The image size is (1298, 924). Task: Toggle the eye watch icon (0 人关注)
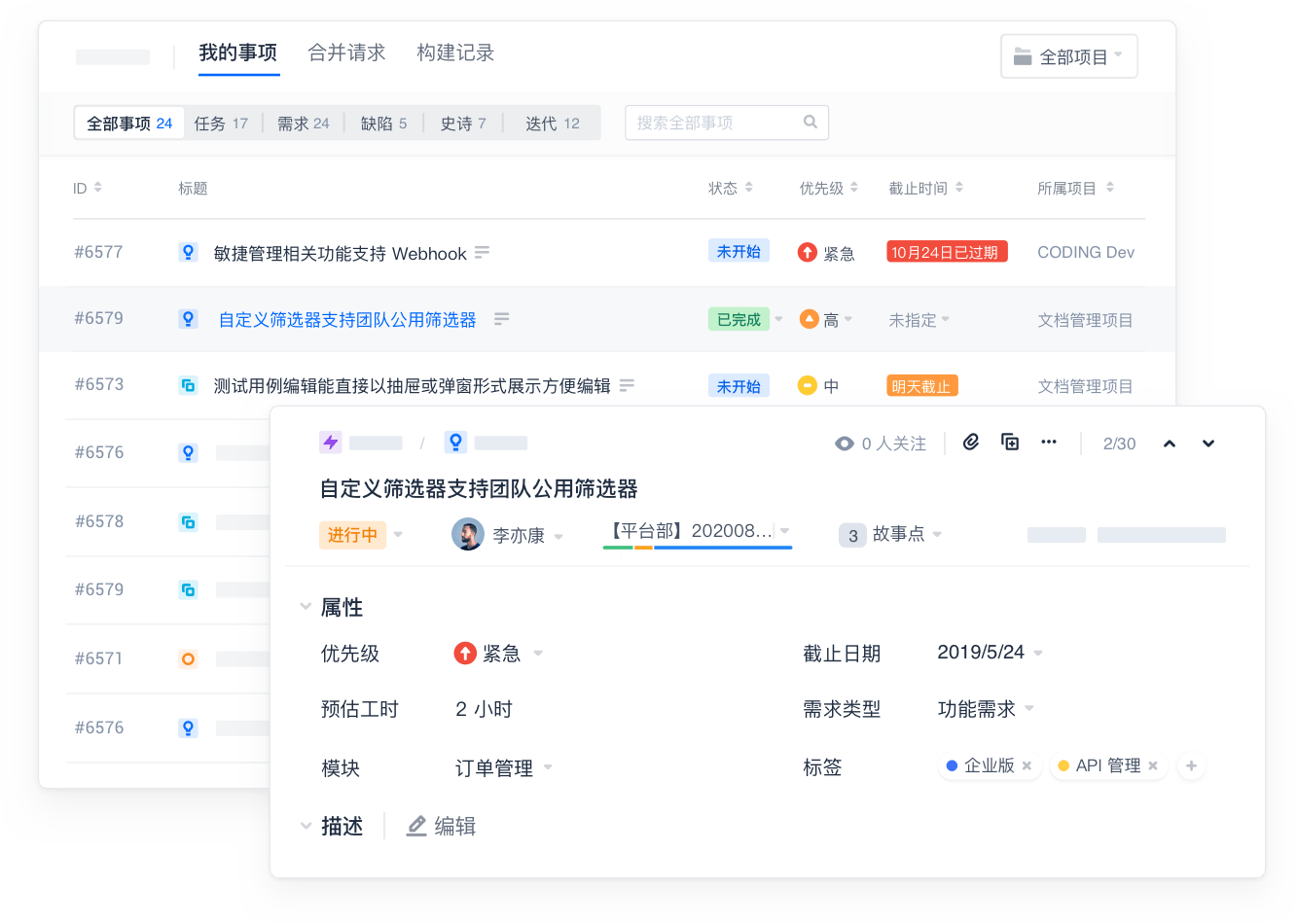click(844, 444)
